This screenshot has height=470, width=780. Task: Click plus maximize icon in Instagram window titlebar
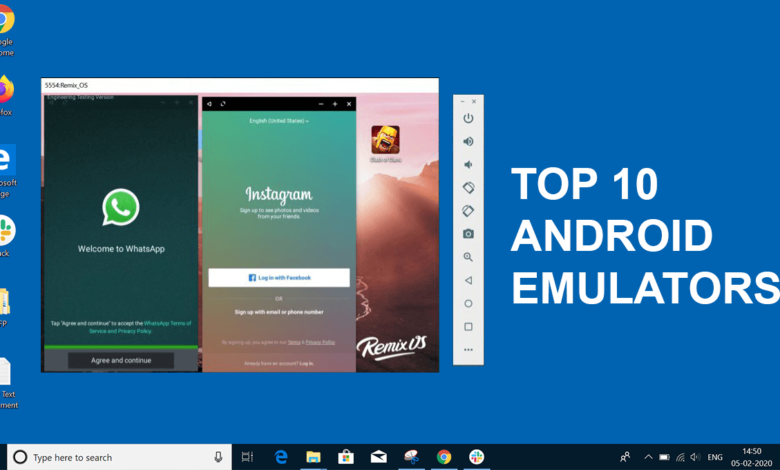click(x=335, y=104)
